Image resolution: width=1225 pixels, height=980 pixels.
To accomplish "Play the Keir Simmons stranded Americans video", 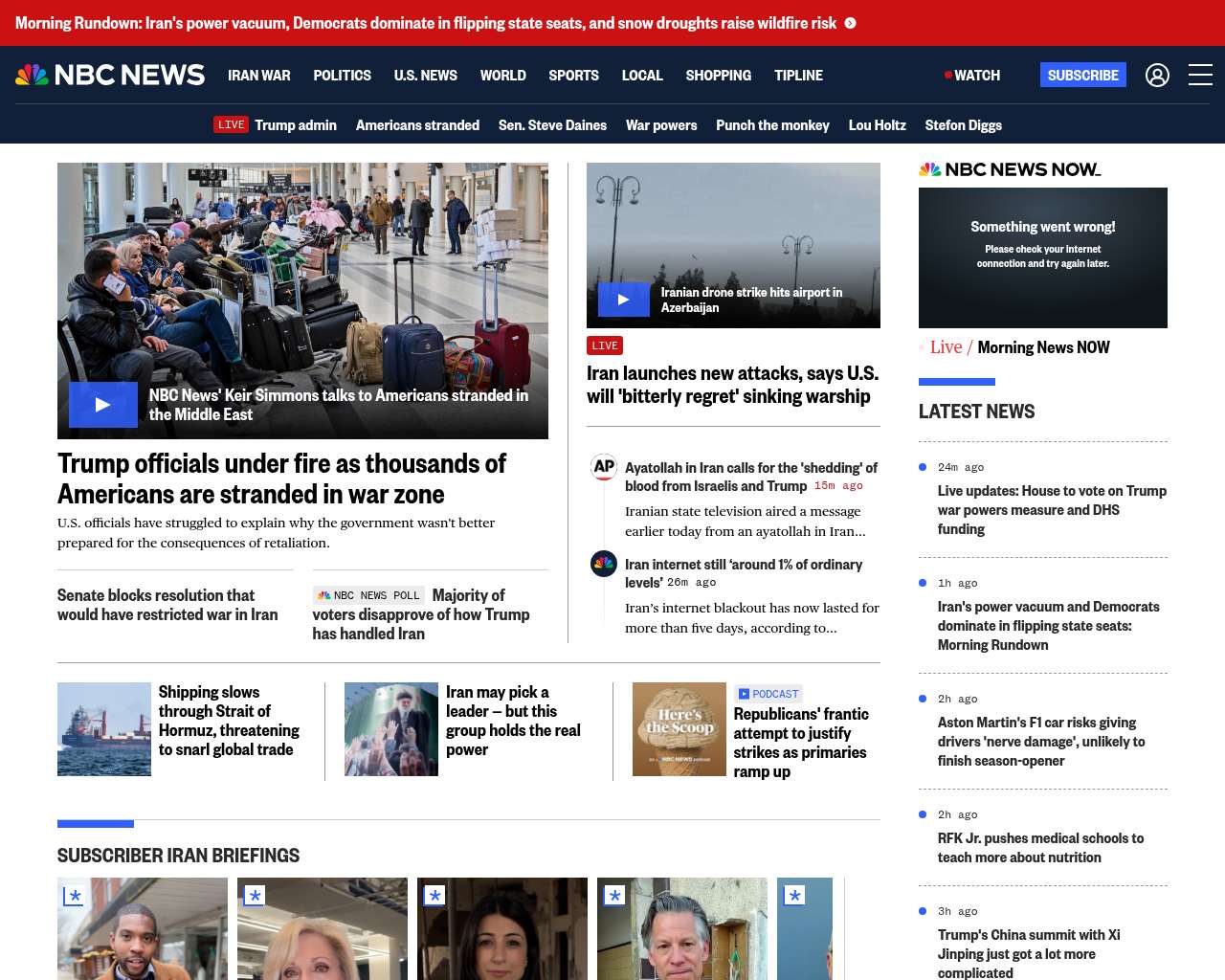I will pyautogui.click(x=103, y=405).
